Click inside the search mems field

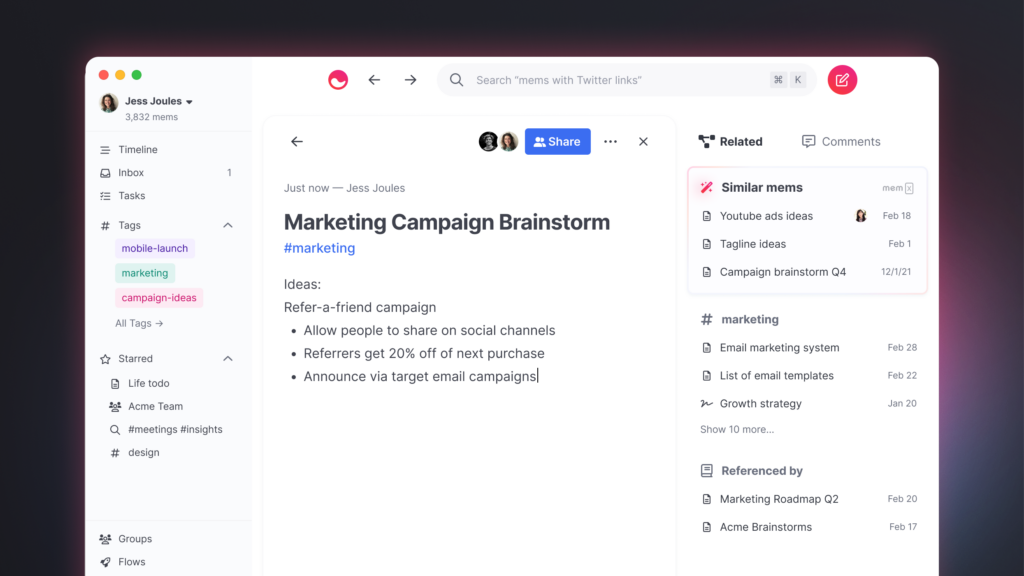600,80
